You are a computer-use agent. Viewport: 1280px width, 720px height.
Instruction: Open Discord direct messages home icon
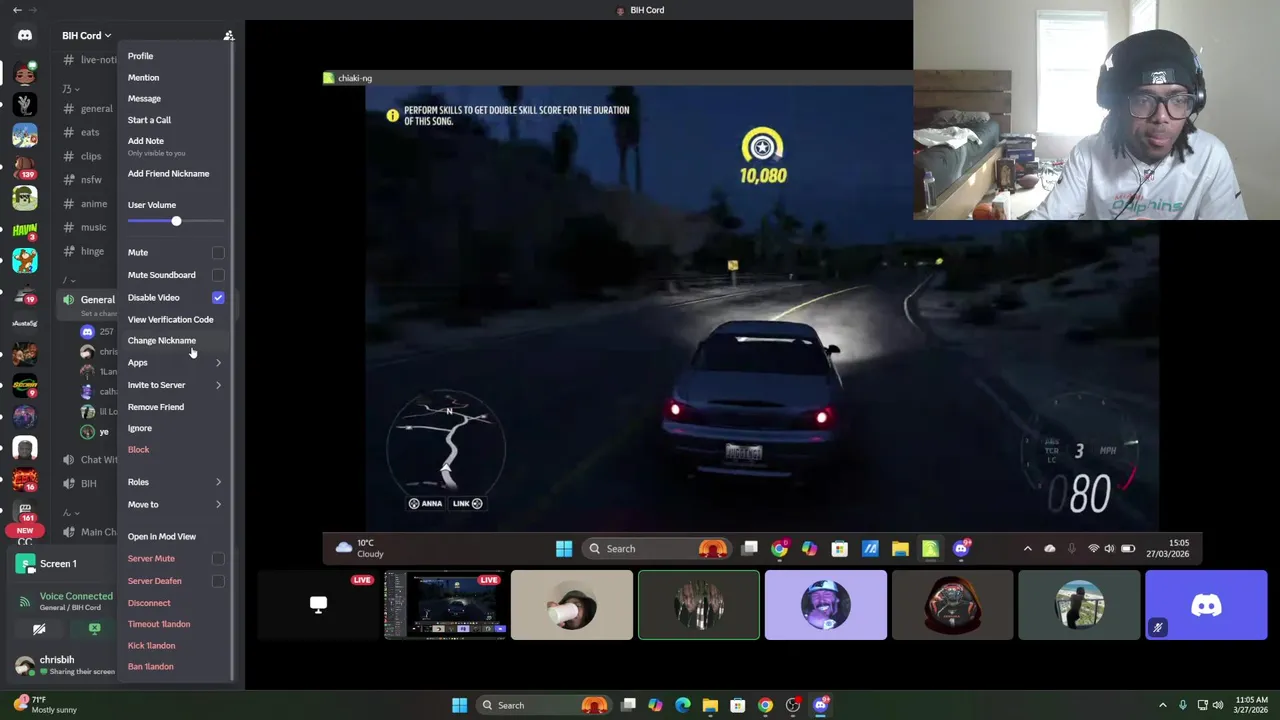pos(25,35)
